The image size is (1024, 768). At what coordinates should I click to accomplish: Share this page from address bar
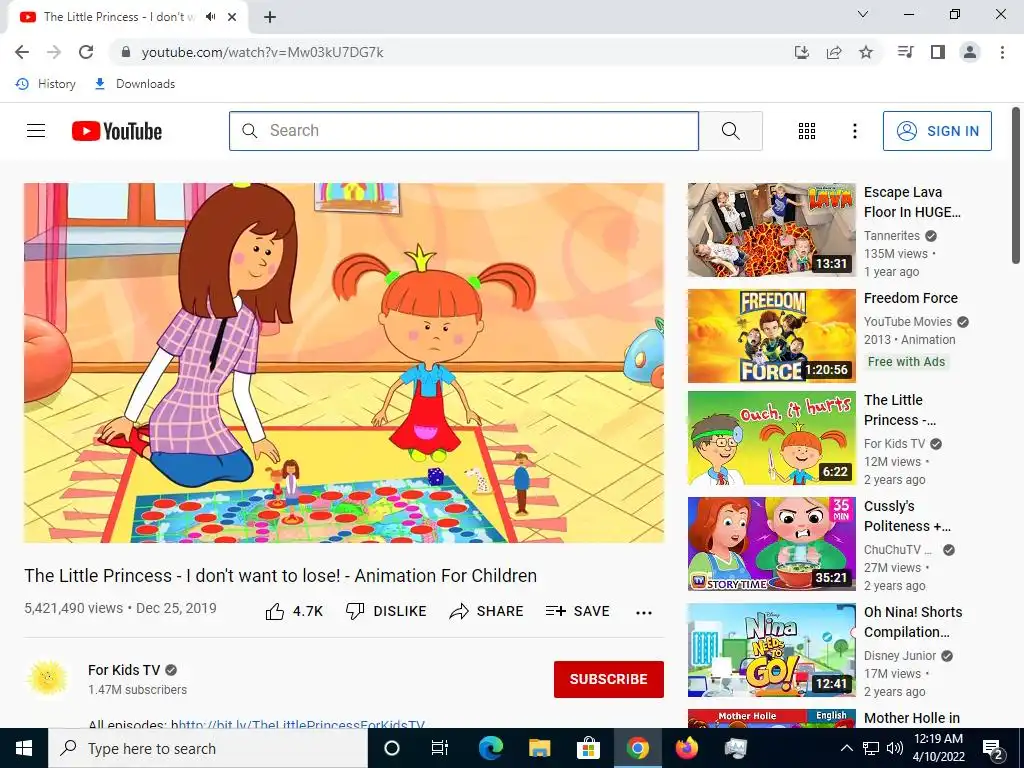tap(834, 52)
